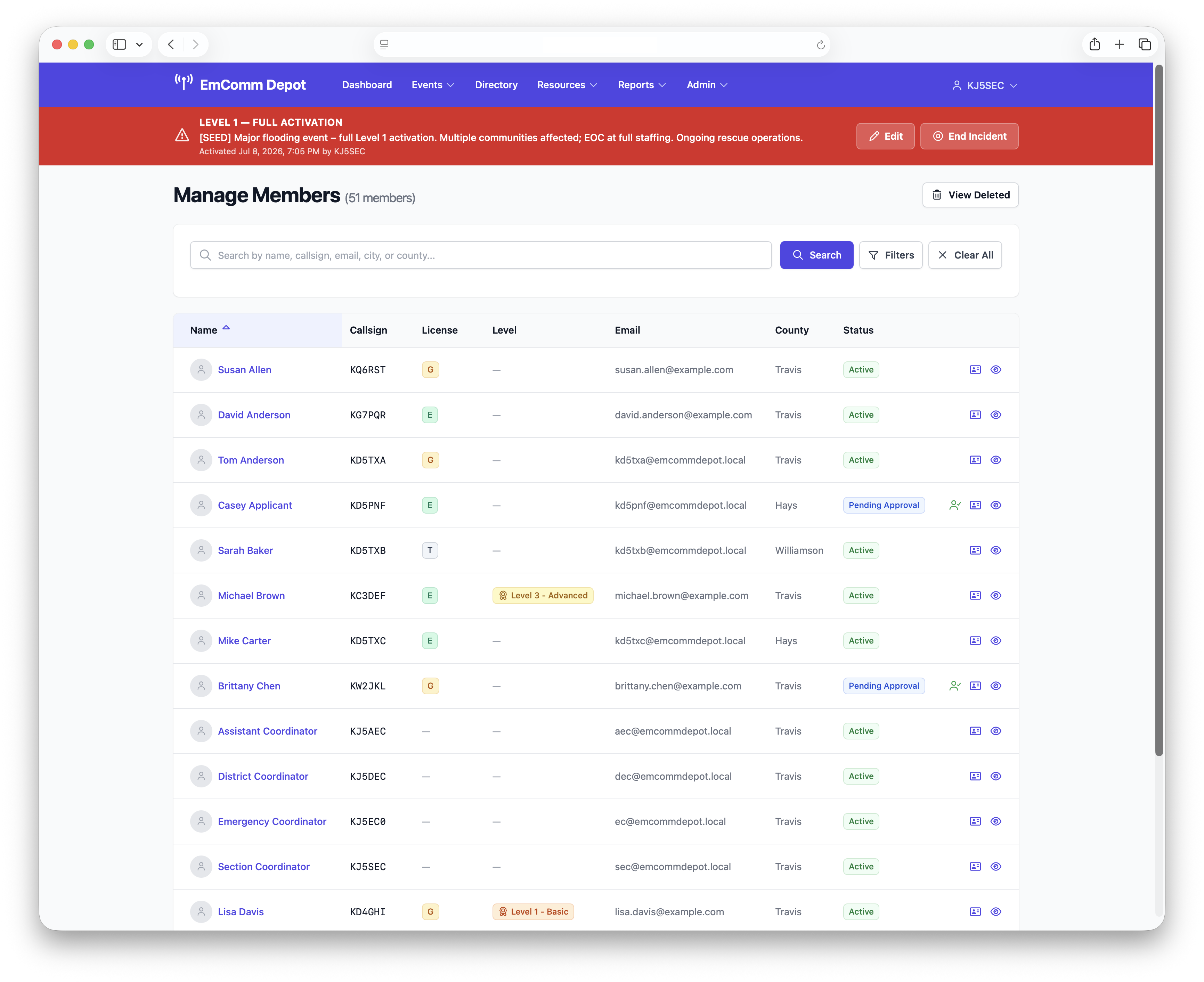Viewport: 1204px width, 982px height.
Task: Click the Level 1 - Basic badge
Action: click(533, 912)
